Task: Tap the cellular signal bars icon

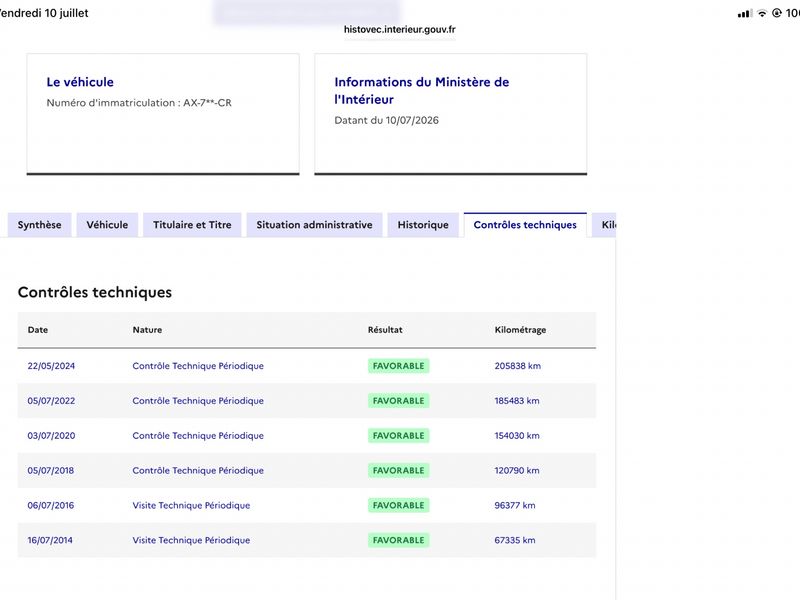Action: (745, 13)
